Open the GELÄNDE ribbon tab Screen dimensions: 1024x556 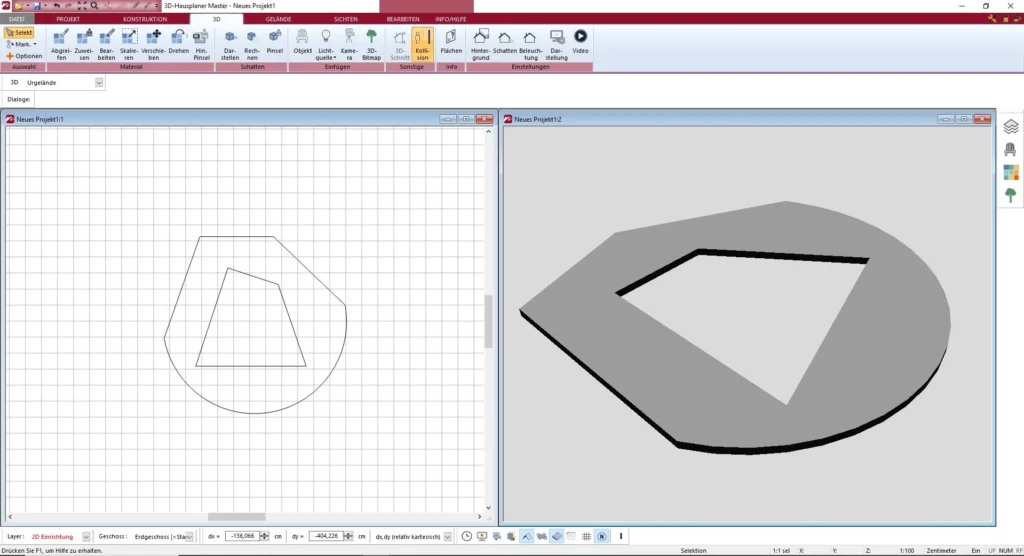(x=278, y=19)
